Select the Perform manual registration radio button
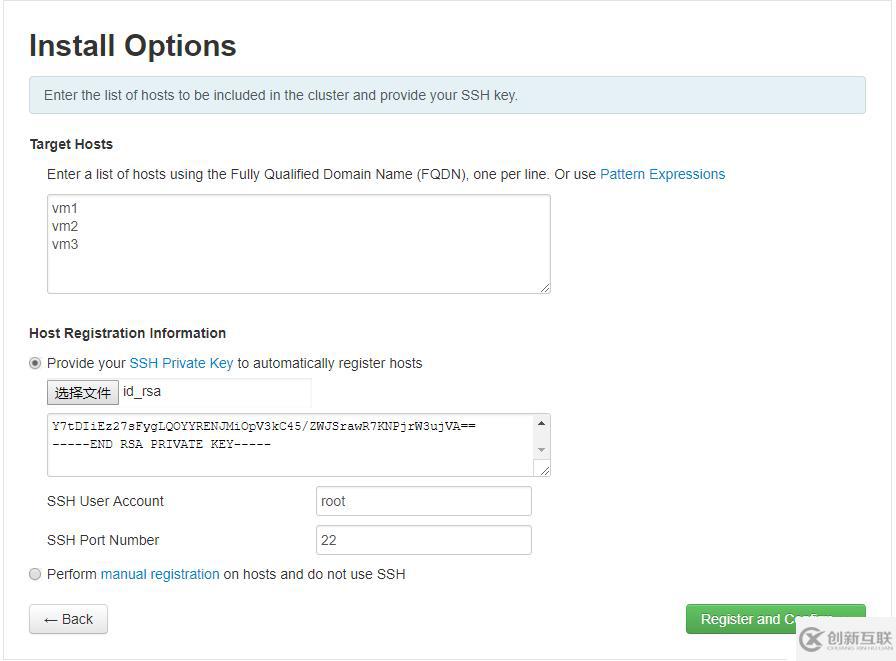This screenshot has height=661, width=896. 35,574
